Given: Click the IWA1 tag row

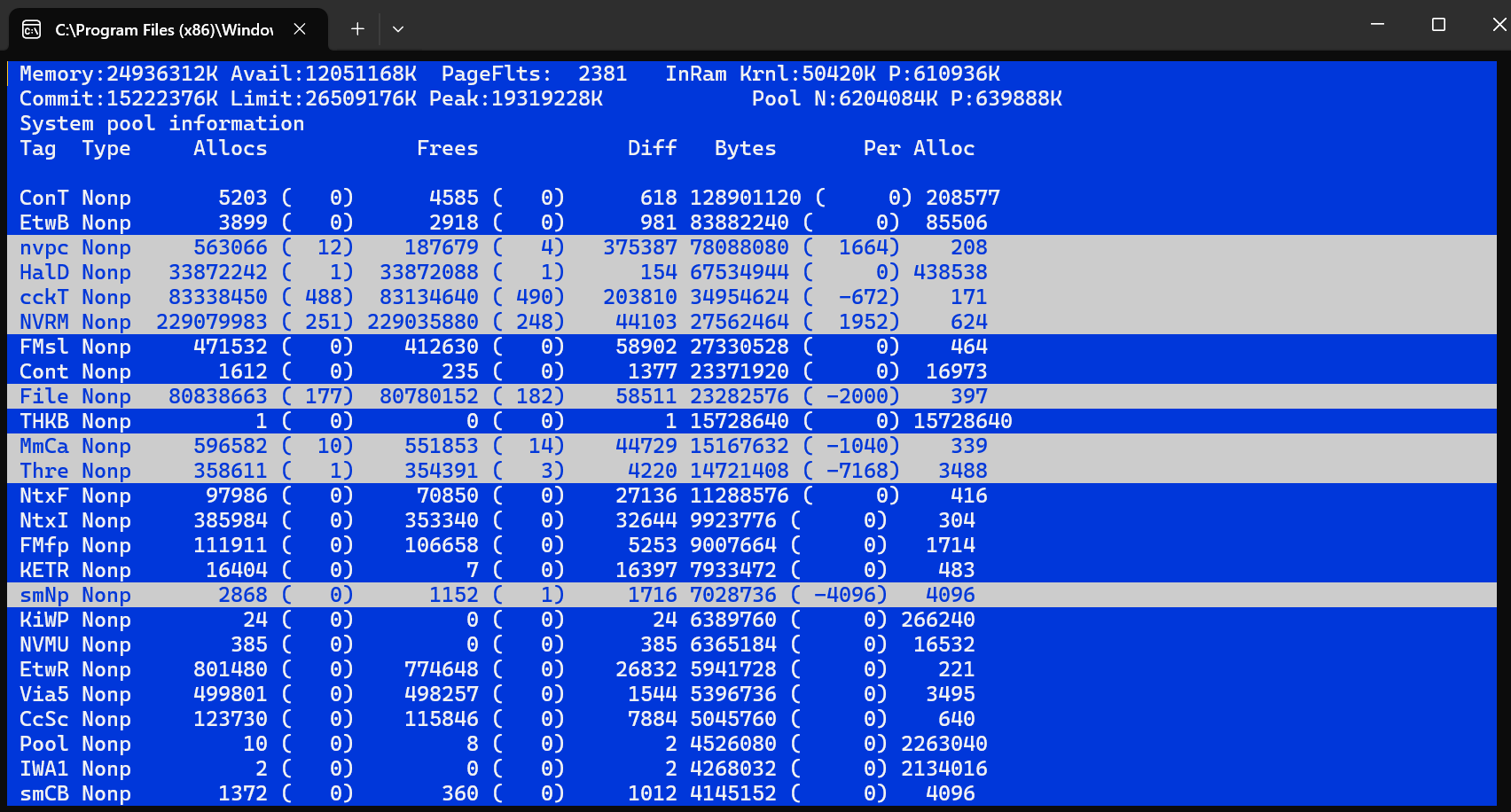Looking at the screenshot, I should pos(752,769).
